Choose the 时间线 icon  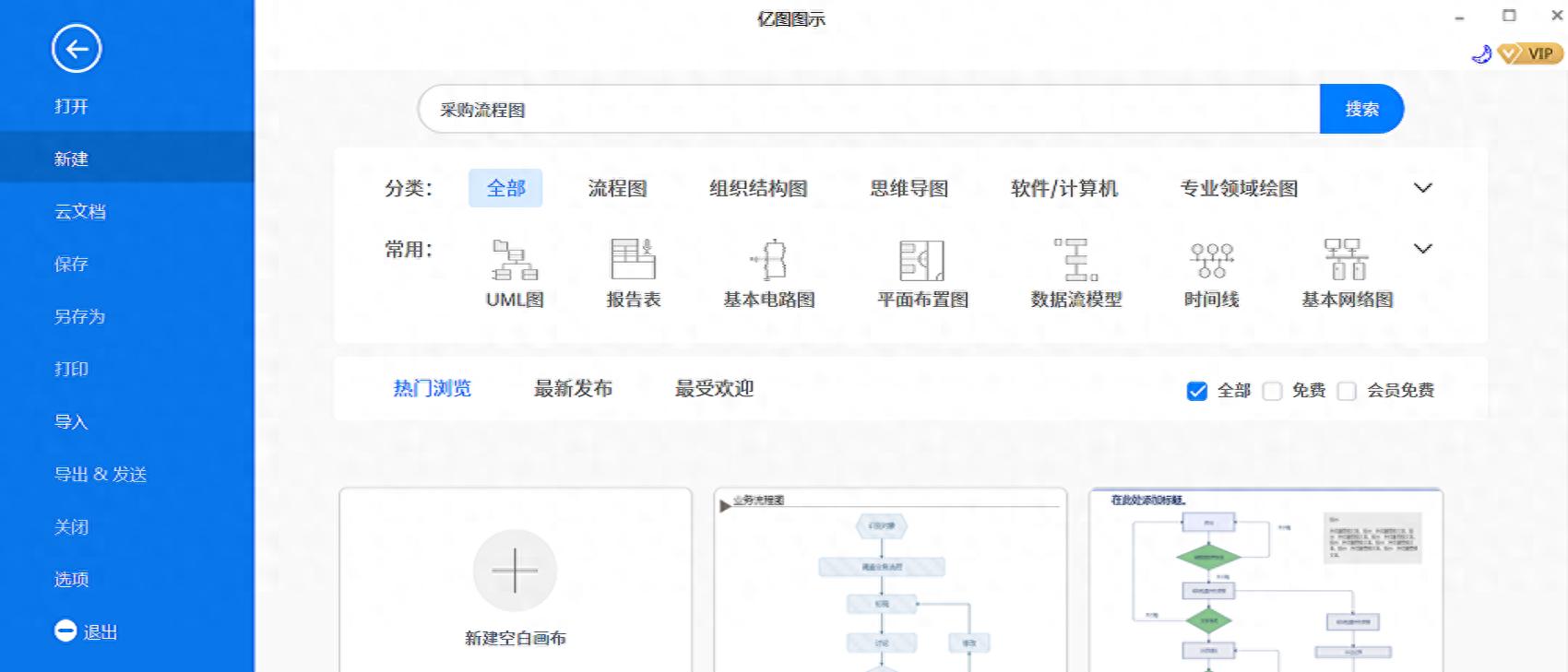pyautogui.click(x=1212, y=261)
